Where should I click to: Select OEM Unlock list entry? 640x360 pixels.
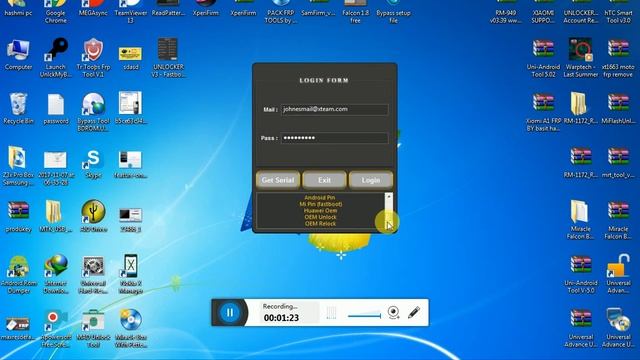click(x=320, y=217)
